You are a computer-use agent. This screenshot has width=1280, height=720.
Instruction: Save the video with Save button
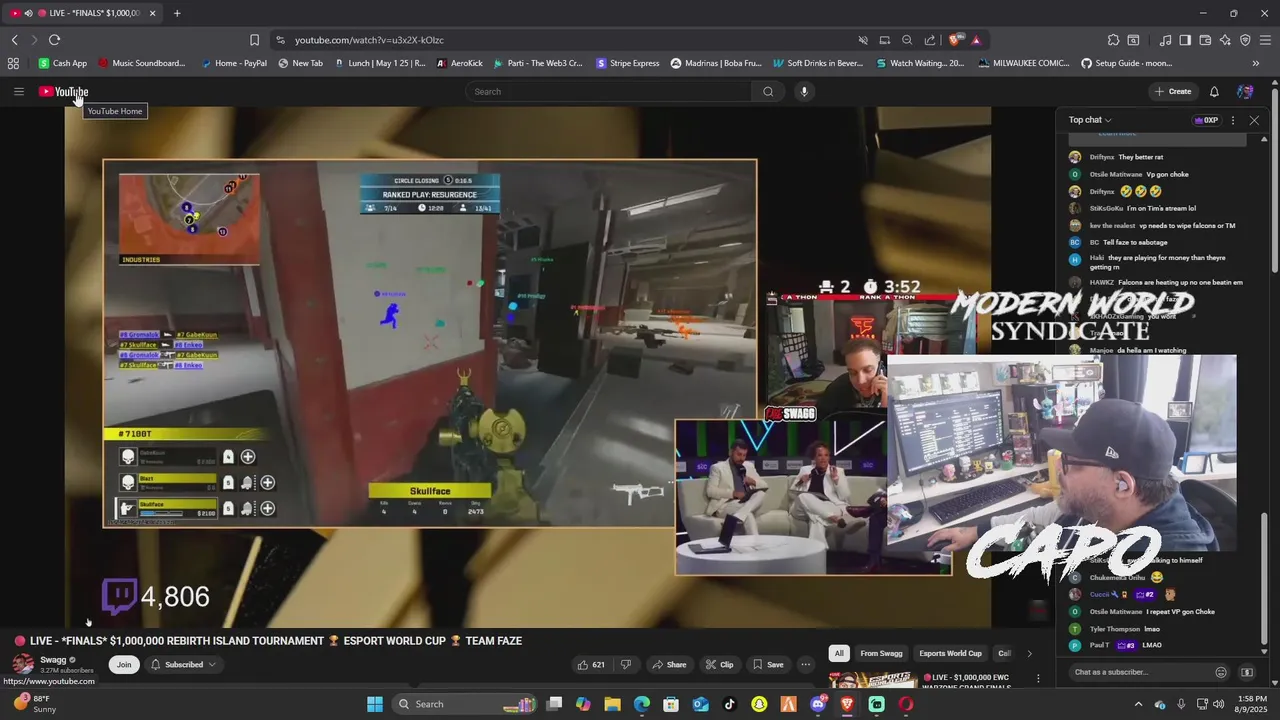(x=768, y=664)
